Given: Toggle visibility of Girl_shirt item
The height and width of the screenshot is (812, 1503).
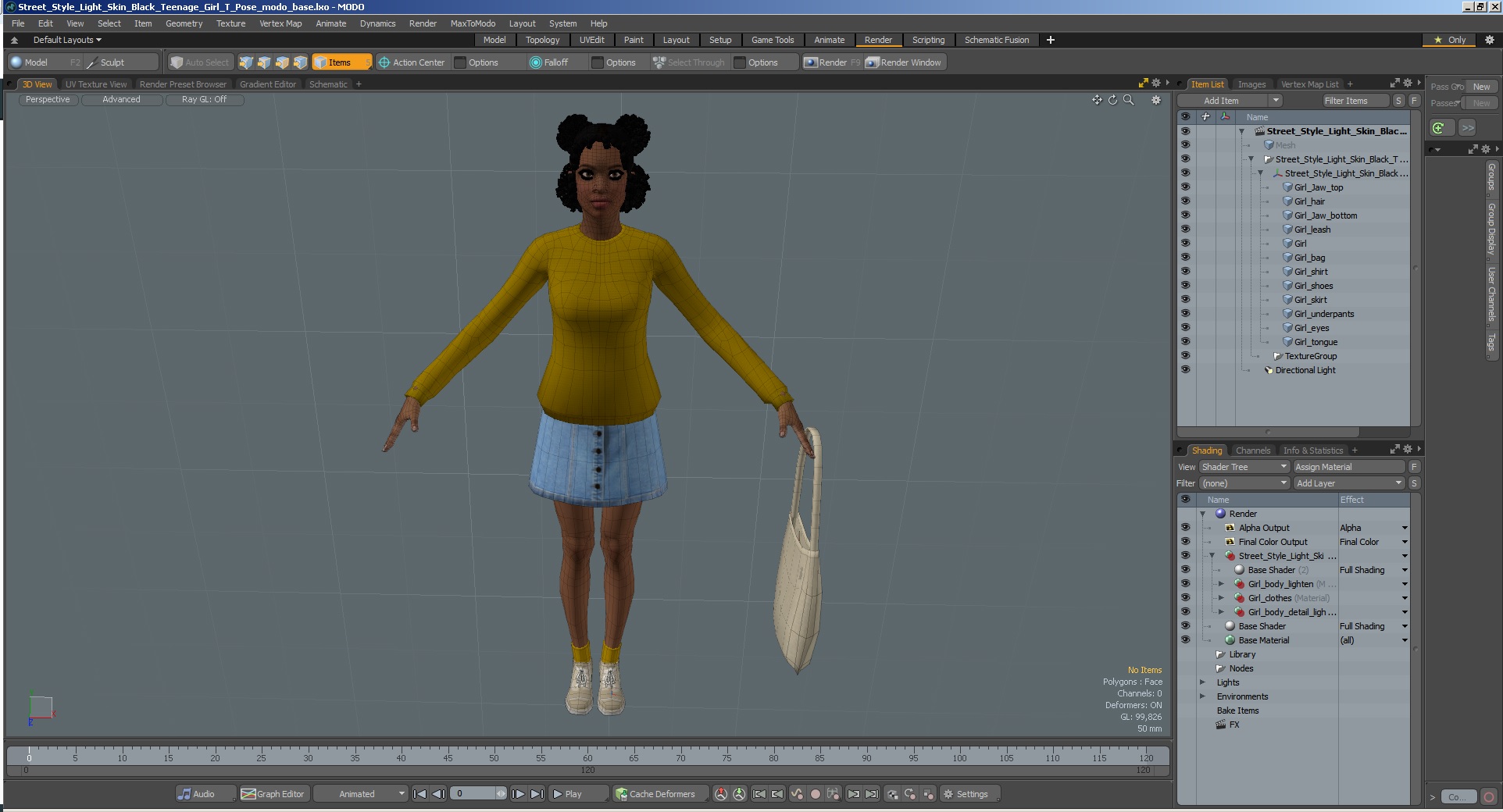Looking at the screenshot, I should (x=1185, y=271).
